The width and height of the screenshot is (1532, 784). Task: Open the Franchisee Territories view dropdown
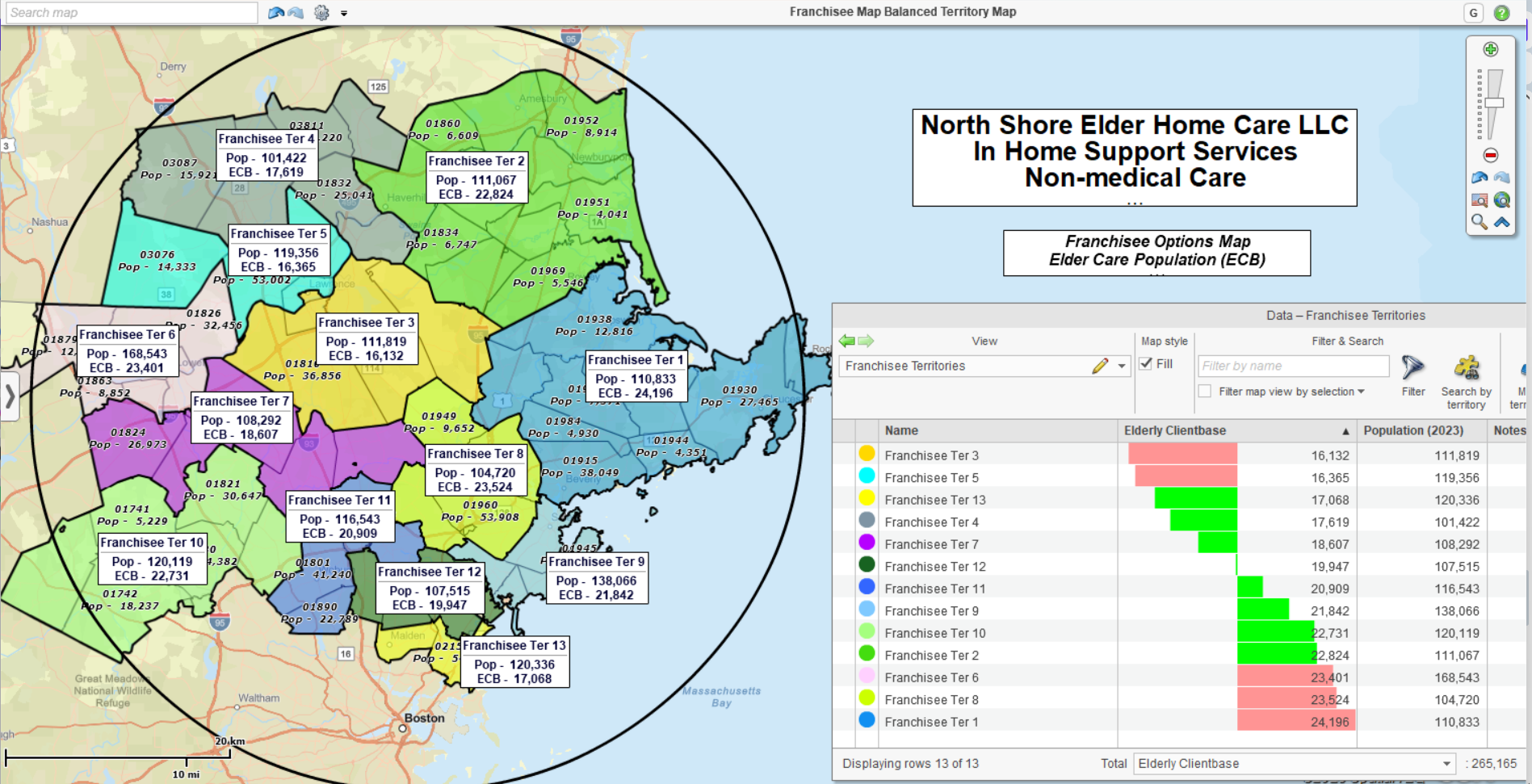1122,366
